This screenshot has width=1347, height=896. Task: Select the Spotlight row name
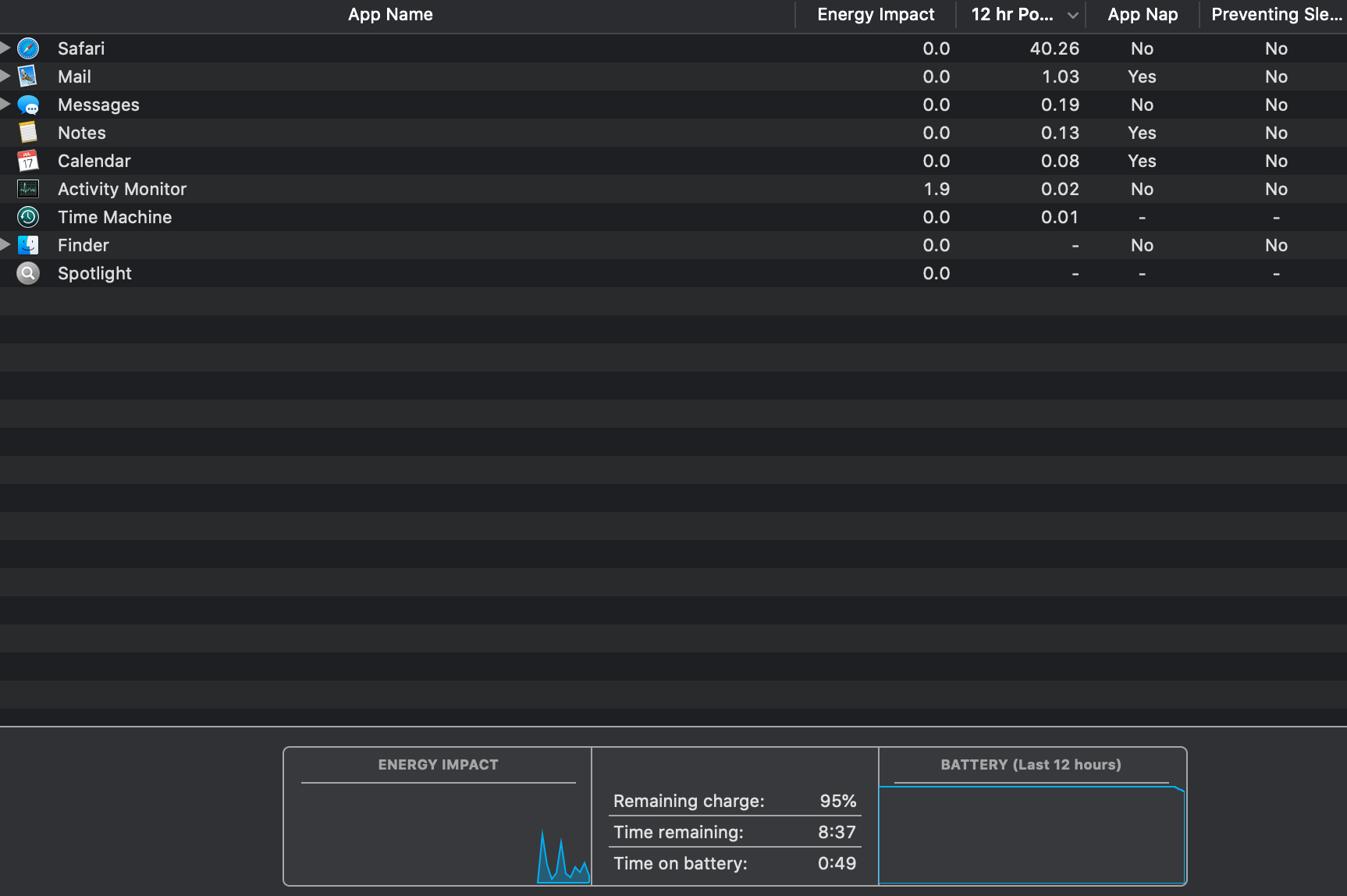(x=94, y=273)
